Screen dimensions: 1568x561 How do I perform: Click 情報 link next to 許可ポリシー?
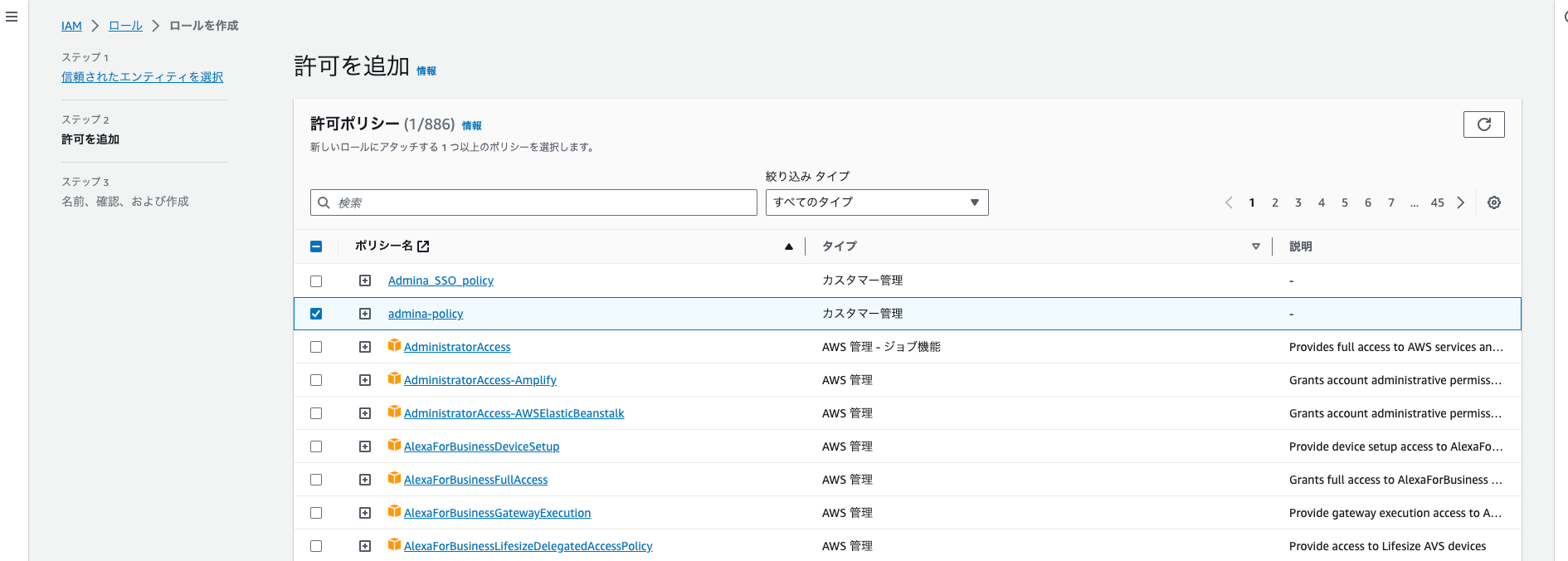pyautogui.click(x=472, y=126)
